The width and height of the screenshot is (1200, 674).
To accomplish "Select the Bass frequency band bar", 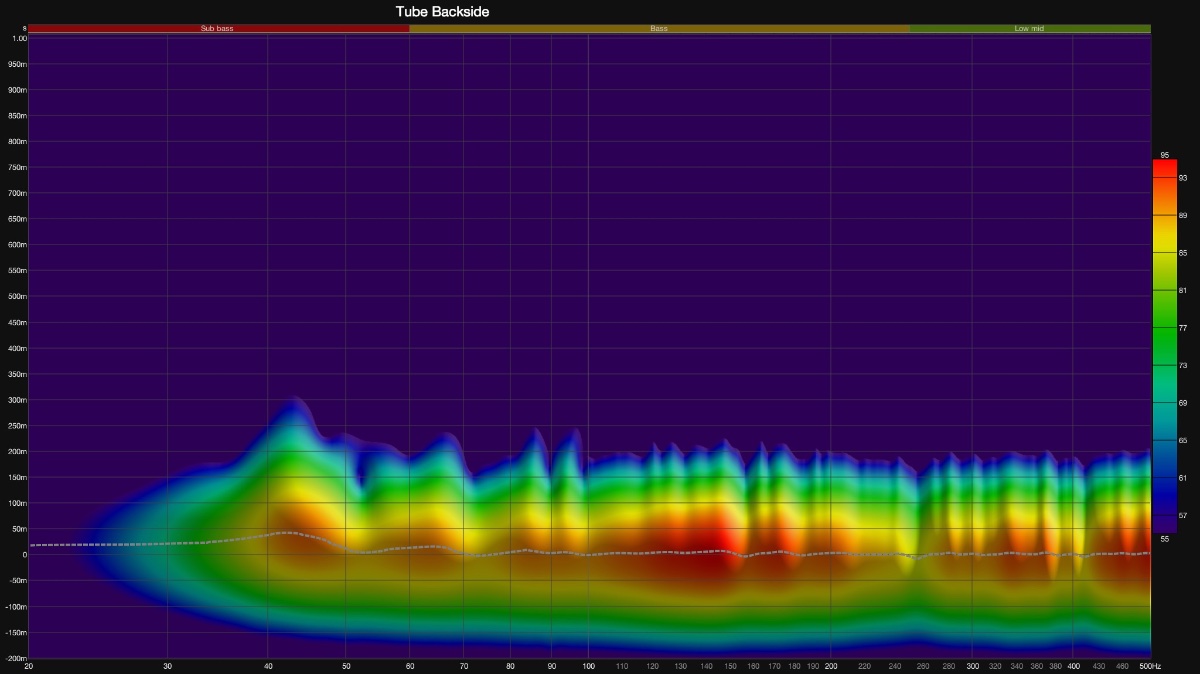I will click(659, 29).
